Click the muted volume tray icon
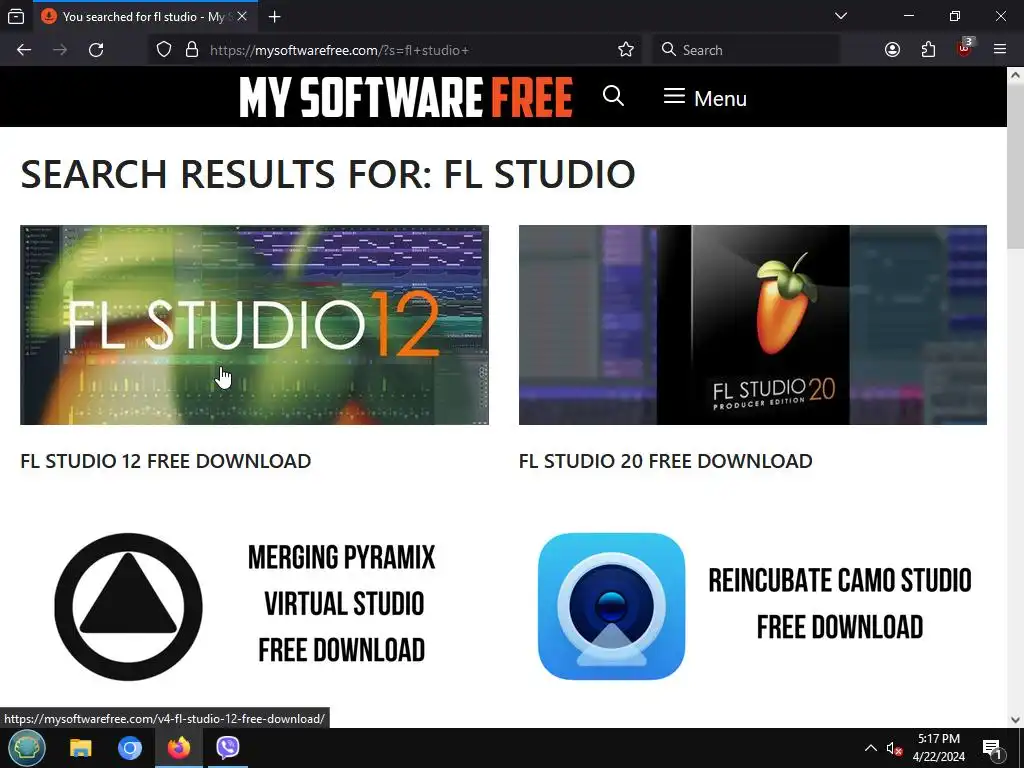The height and width of the screenshot is (768, 1024). (x=894, y=748)
